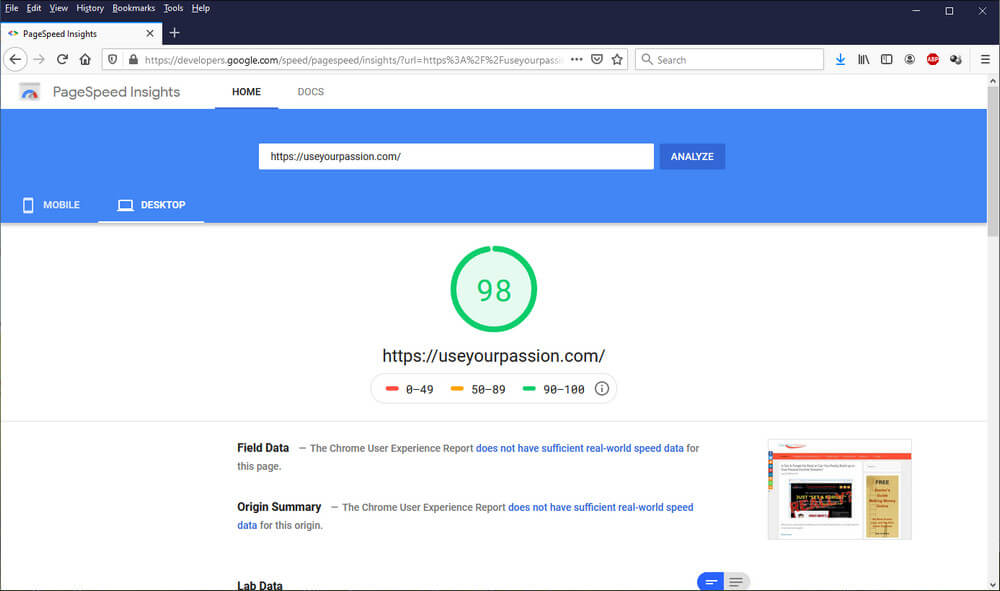Click the forward navigation arrow
Viewport: 1000px width, 591px height.
[x=39, y=59]
